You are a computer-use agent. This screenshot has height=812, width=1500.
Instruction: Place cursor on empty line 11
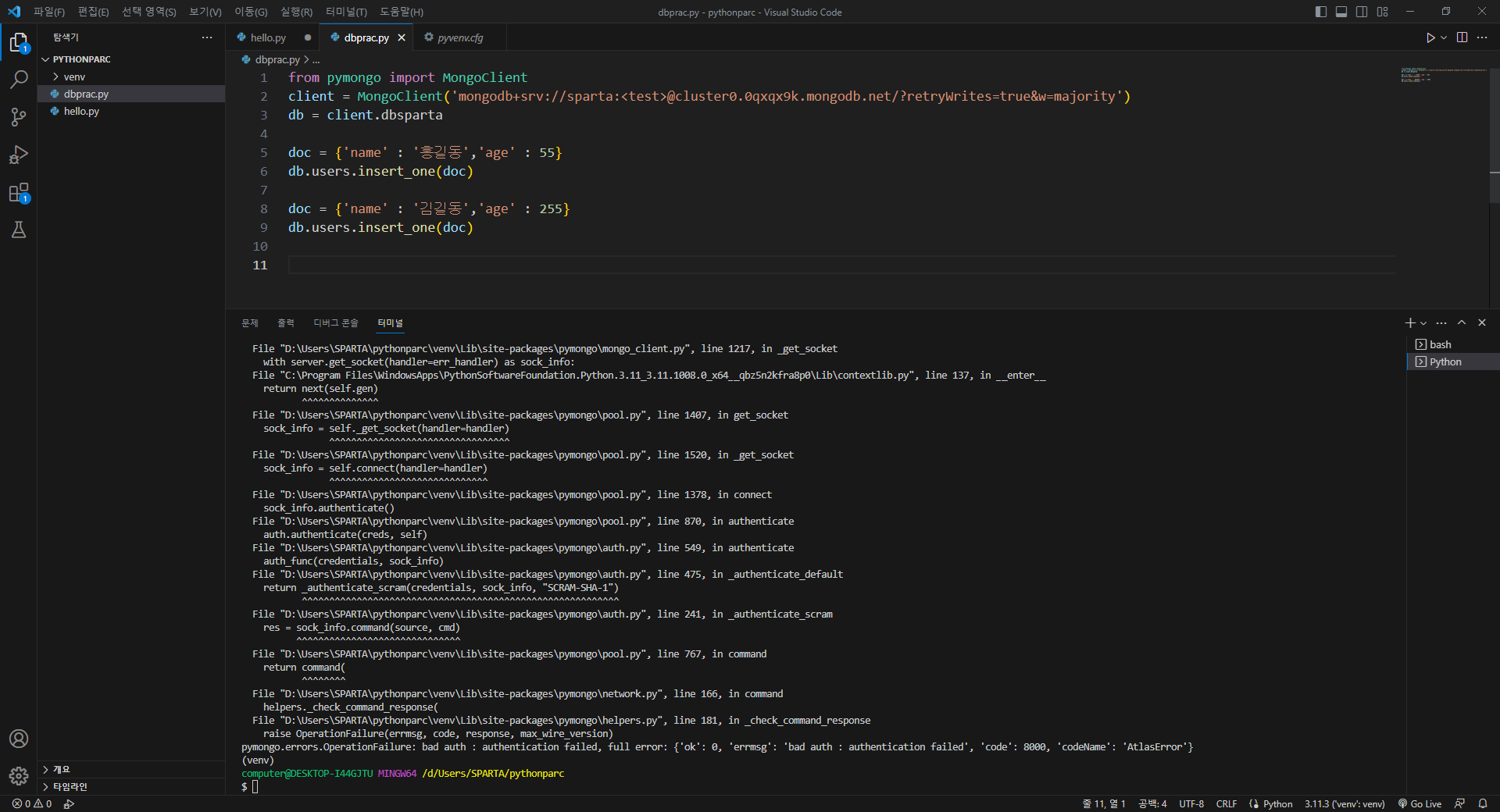point(841,265)
